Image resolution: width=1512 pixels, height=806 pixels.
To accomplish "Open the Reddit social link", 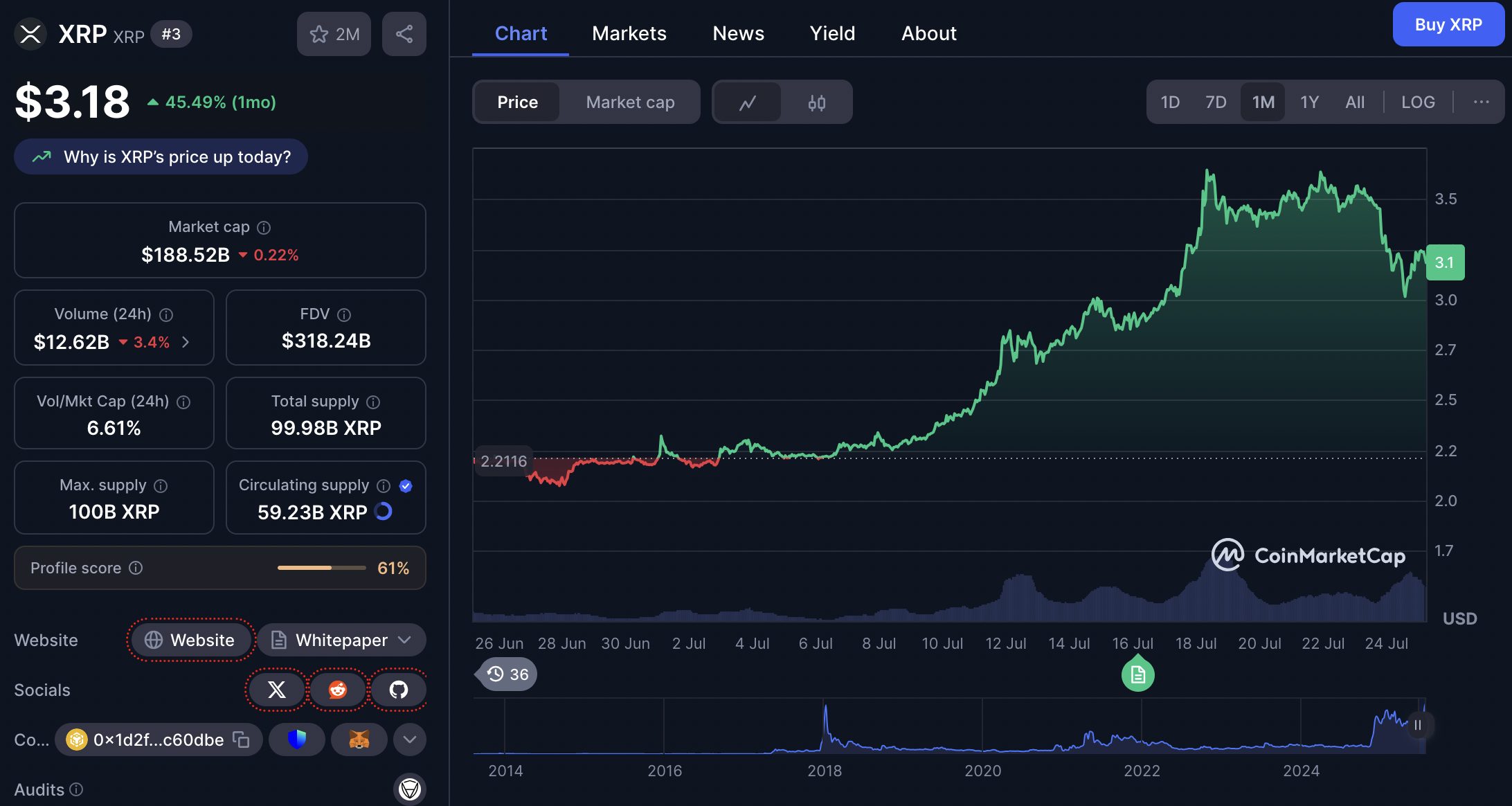I will 337,690.
